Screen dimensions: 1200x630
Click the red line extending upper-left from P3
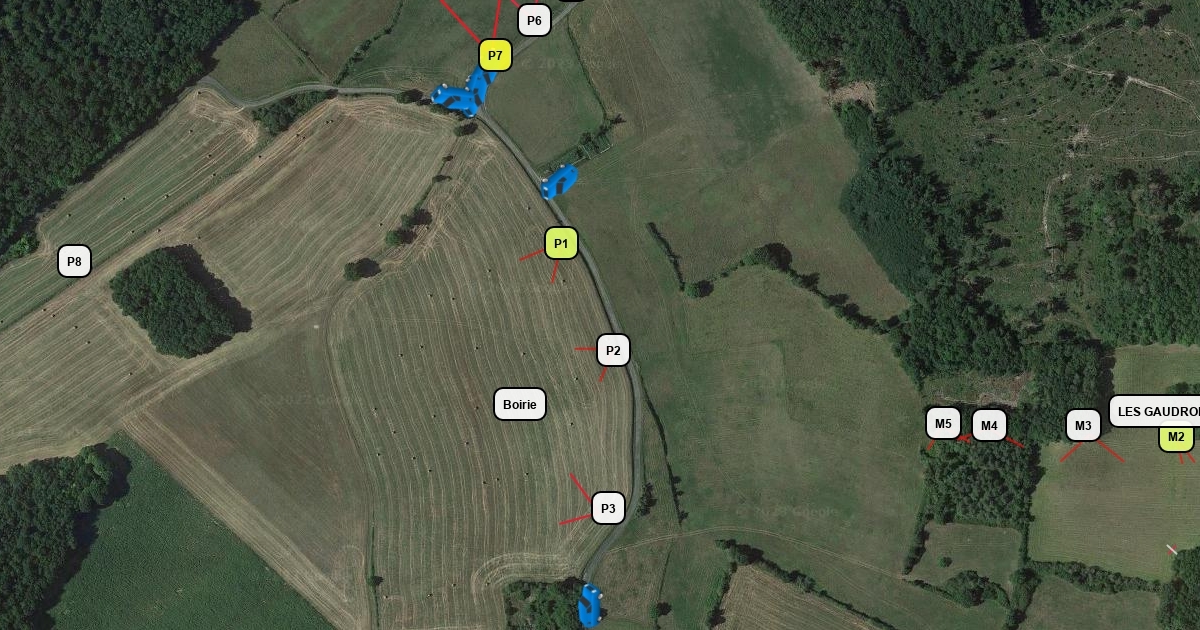click(x=581, y=487)
